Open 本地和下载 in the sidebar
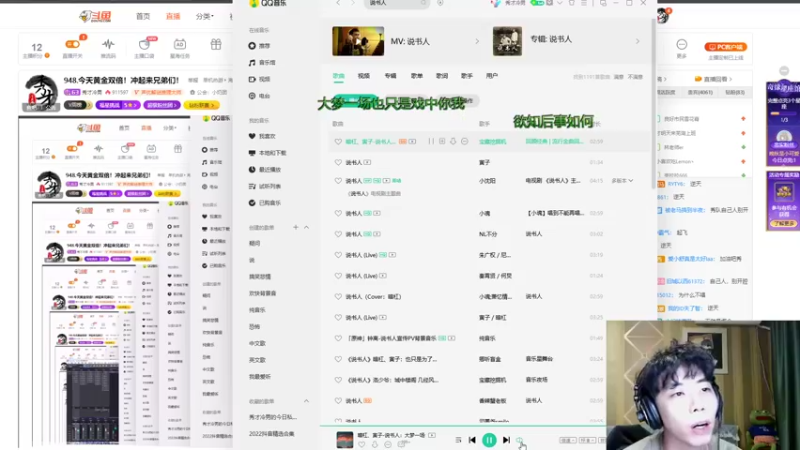 click(267, 153)
